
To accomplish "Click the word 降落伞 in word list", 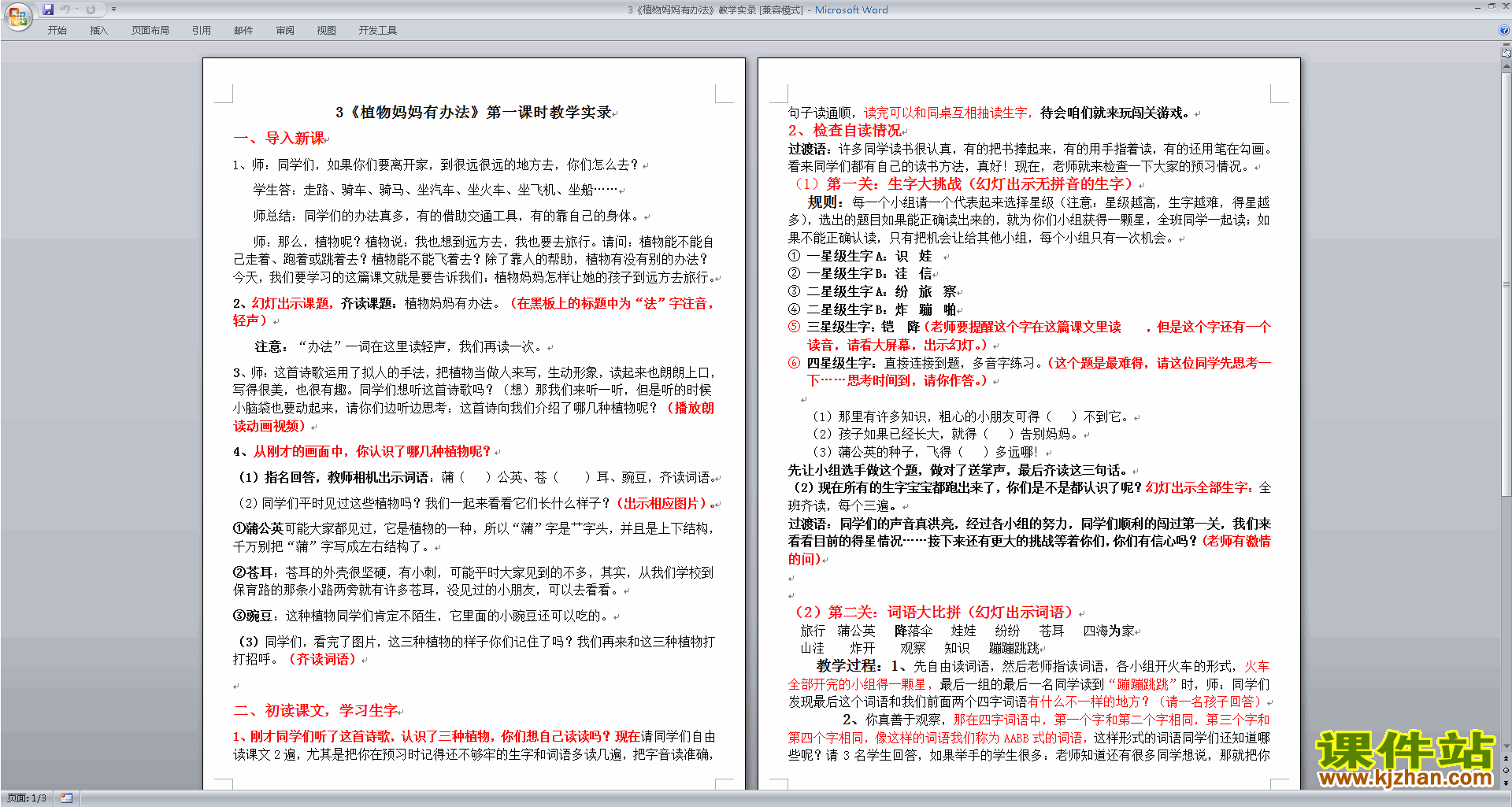I will (913, 631).
